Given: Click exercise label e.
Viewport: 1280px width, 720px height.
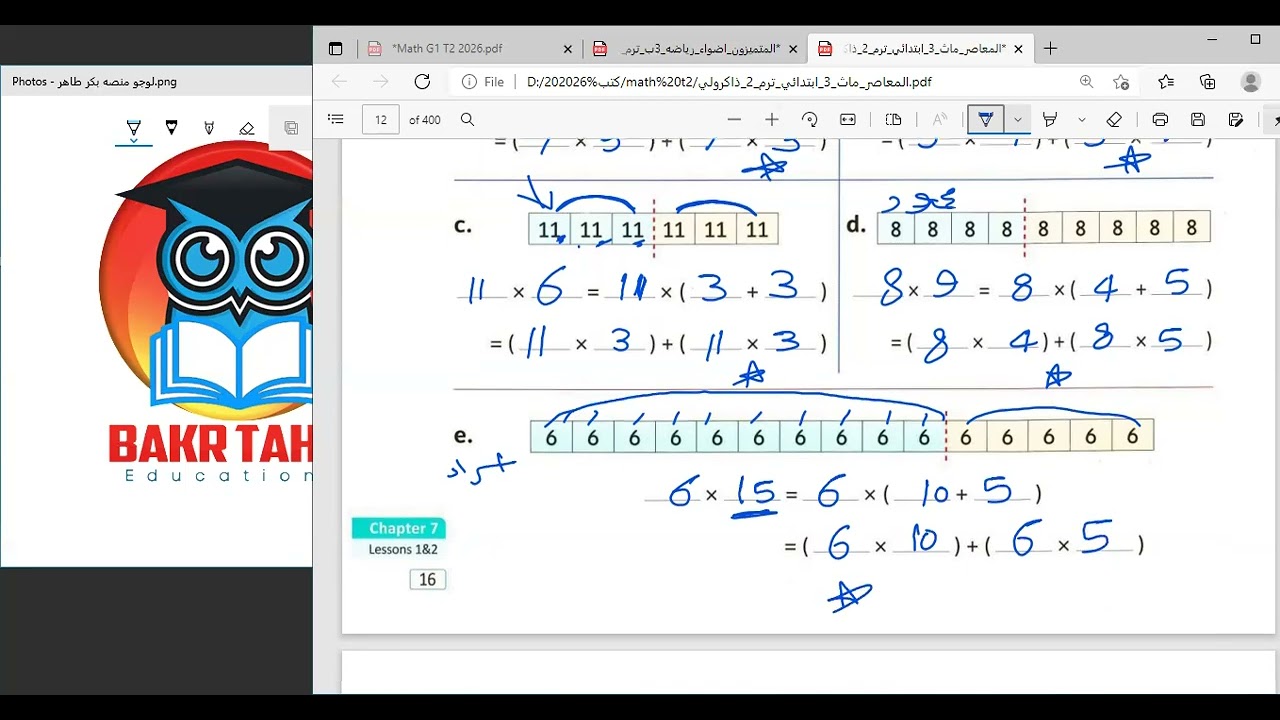Looking at the screenshot, I should coord(463,435).
